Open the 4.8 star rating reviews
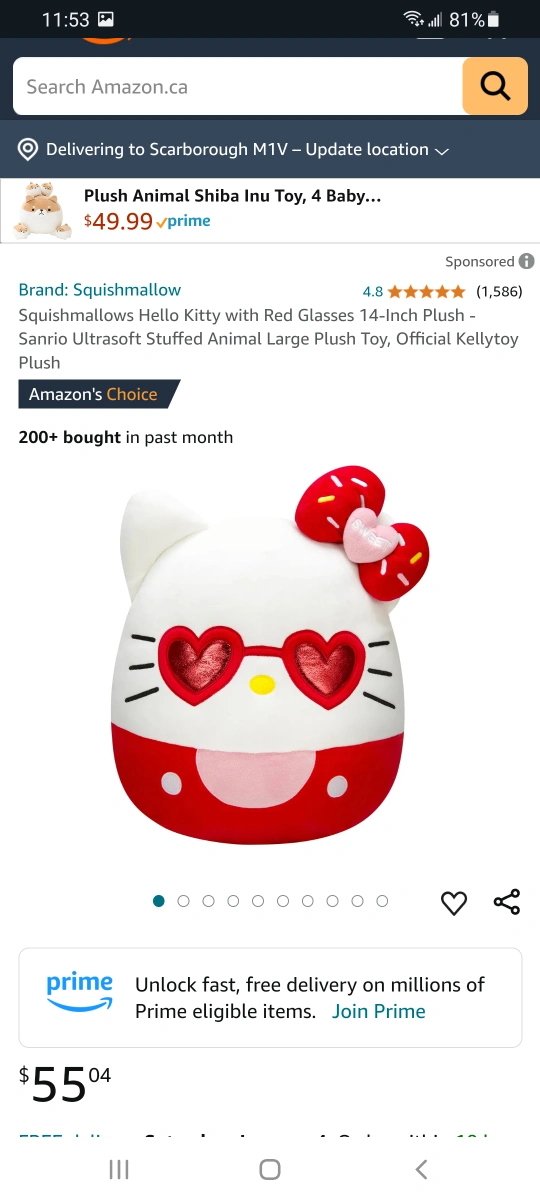 pos(414,292)
